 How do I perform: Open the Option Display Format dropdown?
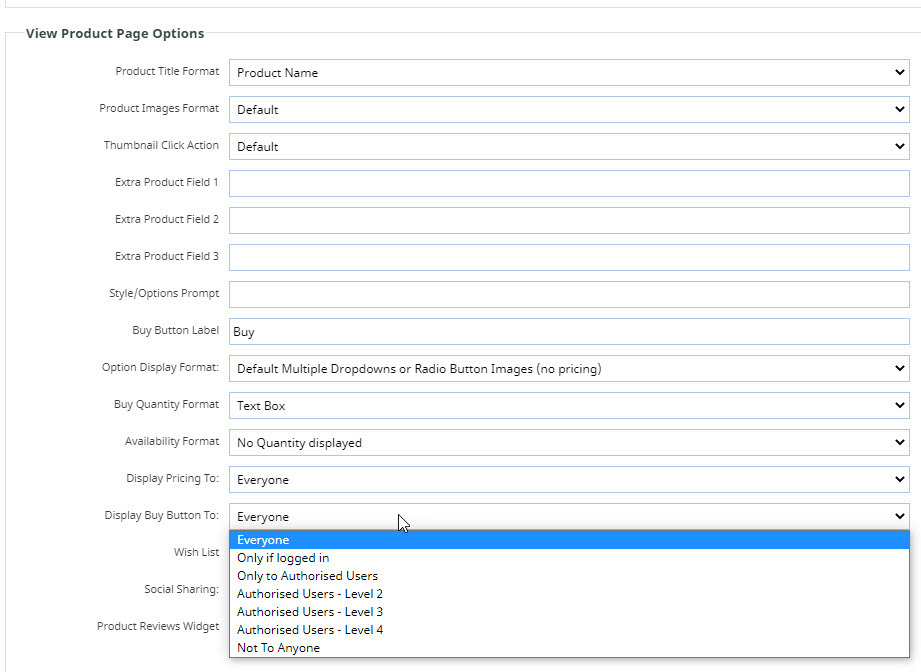[569, 368]
